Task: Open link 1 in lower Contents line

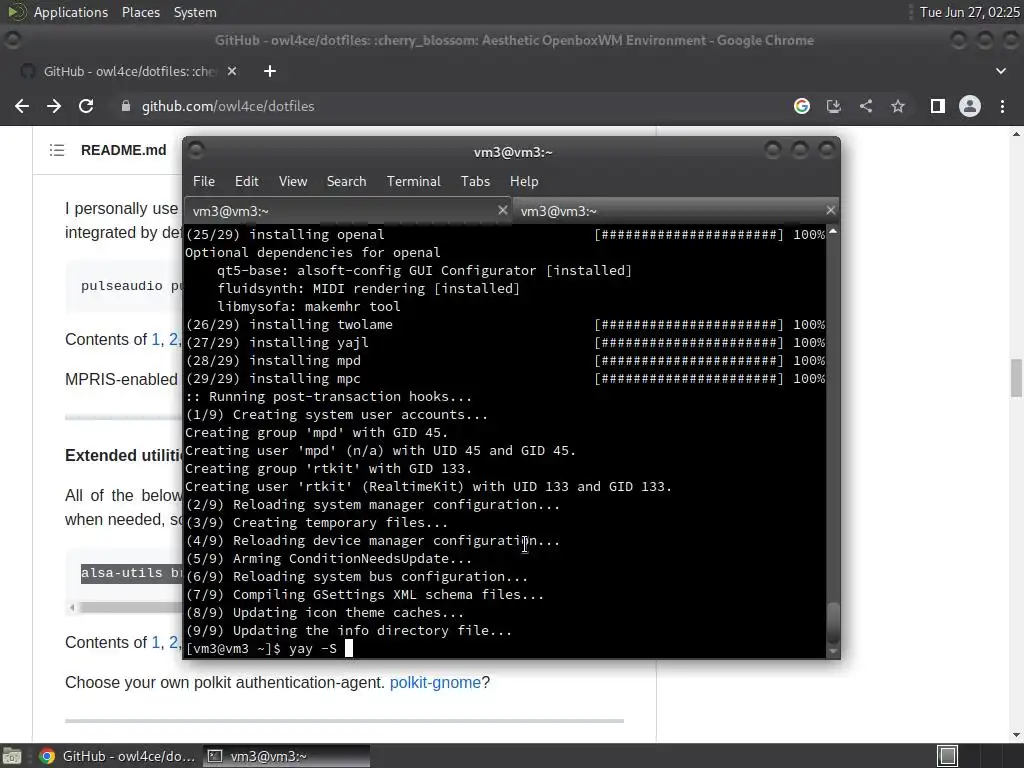Action: click(x=155, y=643)
